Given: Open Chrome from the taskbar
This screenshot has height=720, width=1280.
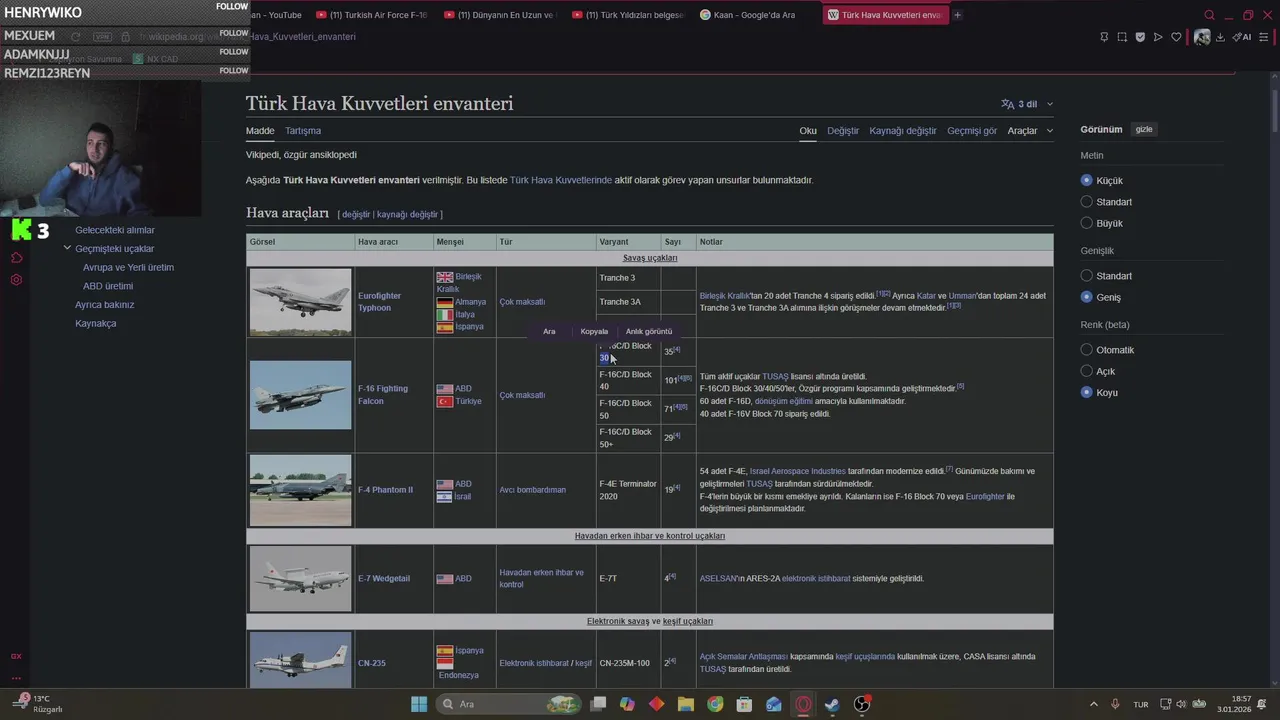Looking at the screenshot, I should click(715, 704).
